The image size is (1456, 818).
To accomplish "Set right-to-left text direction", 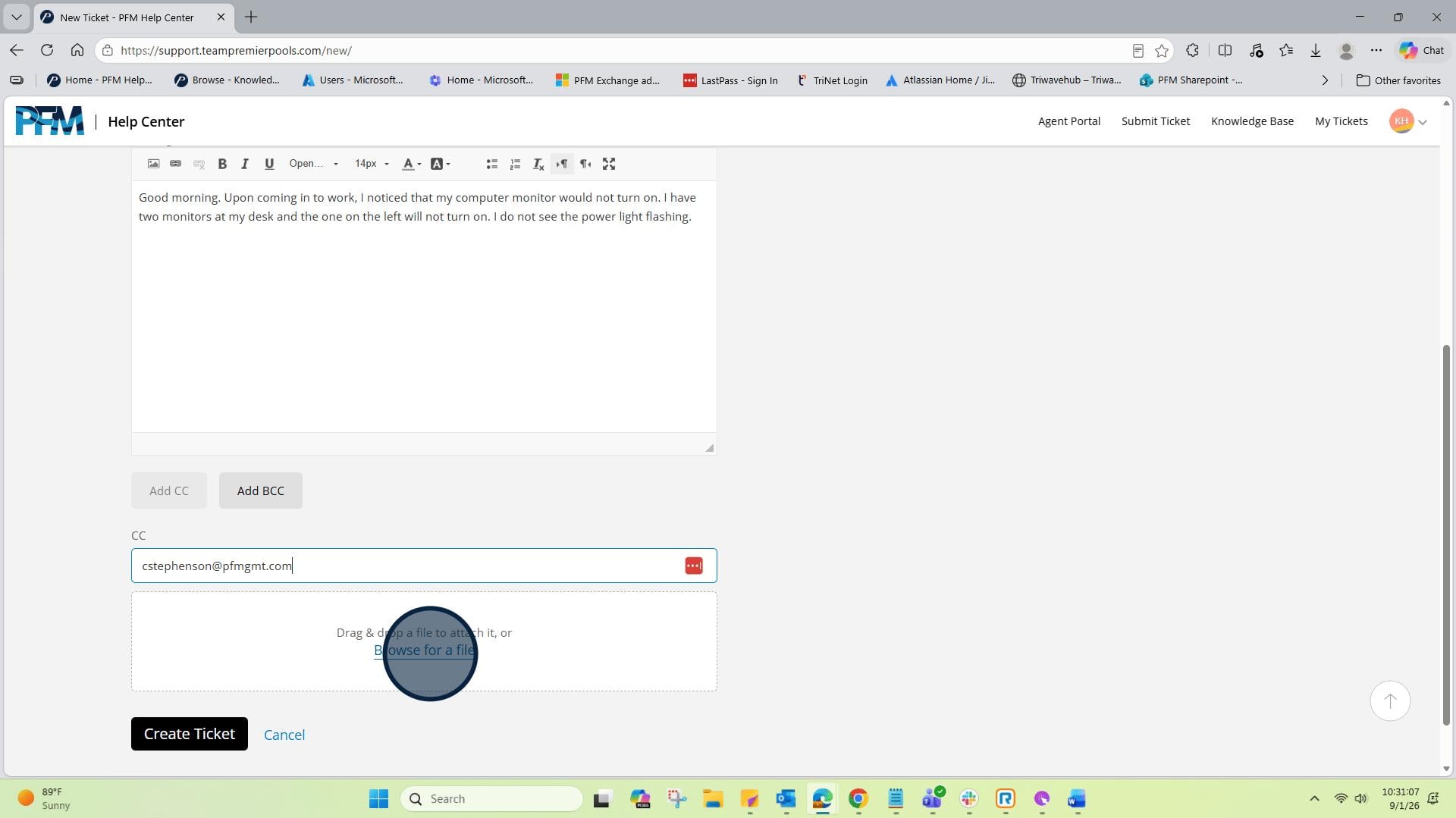I will click(x=585, y=164).
